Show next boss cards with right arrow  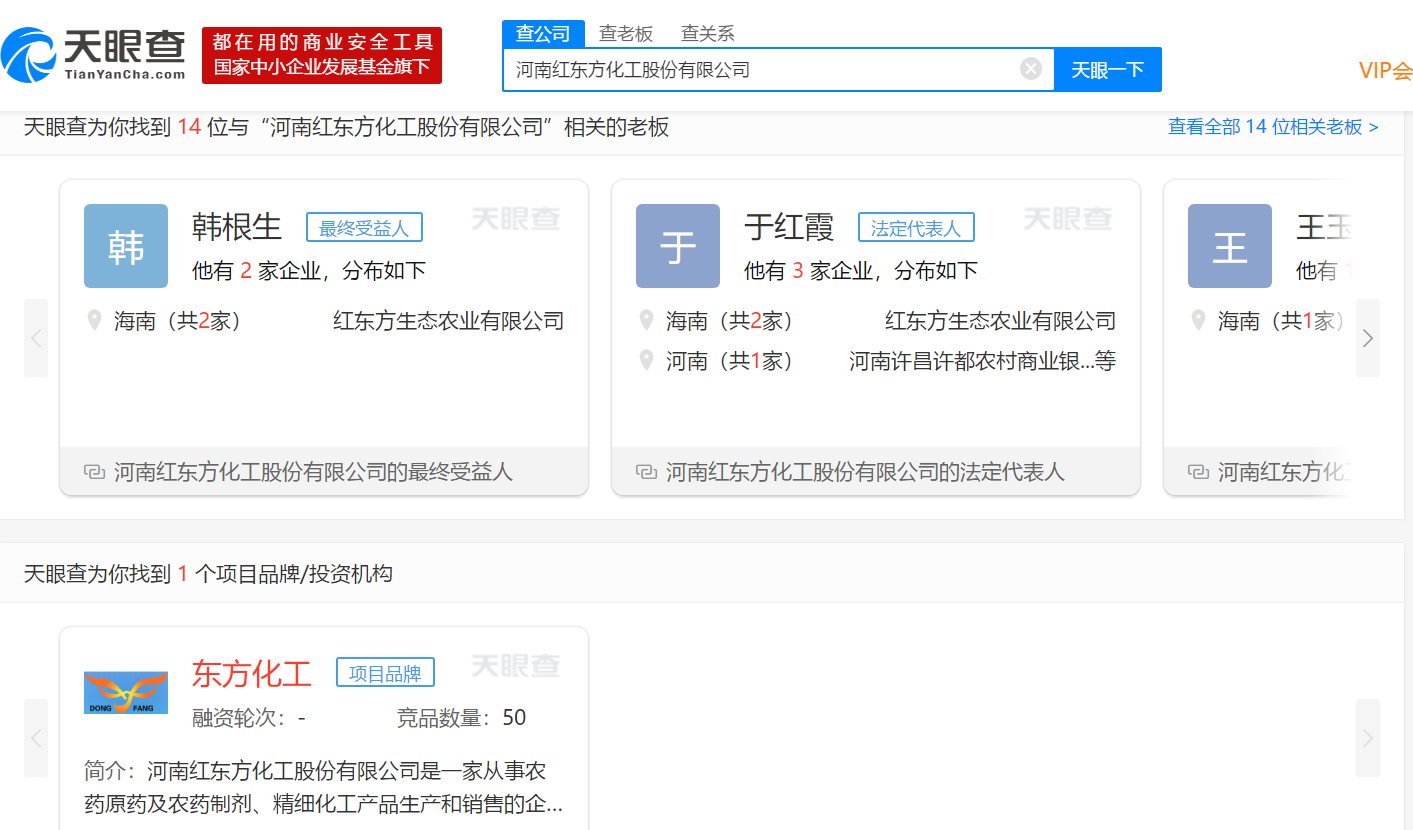pyautogui.click(x=1368, y=338)
